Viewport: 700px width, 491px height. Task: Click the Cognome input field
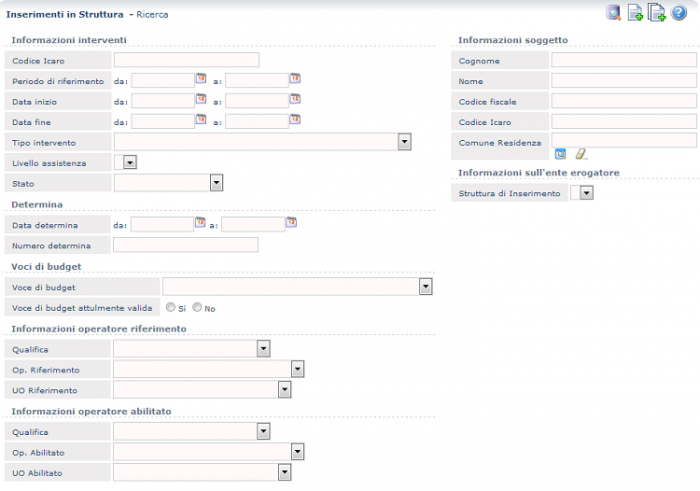(624, 60)
